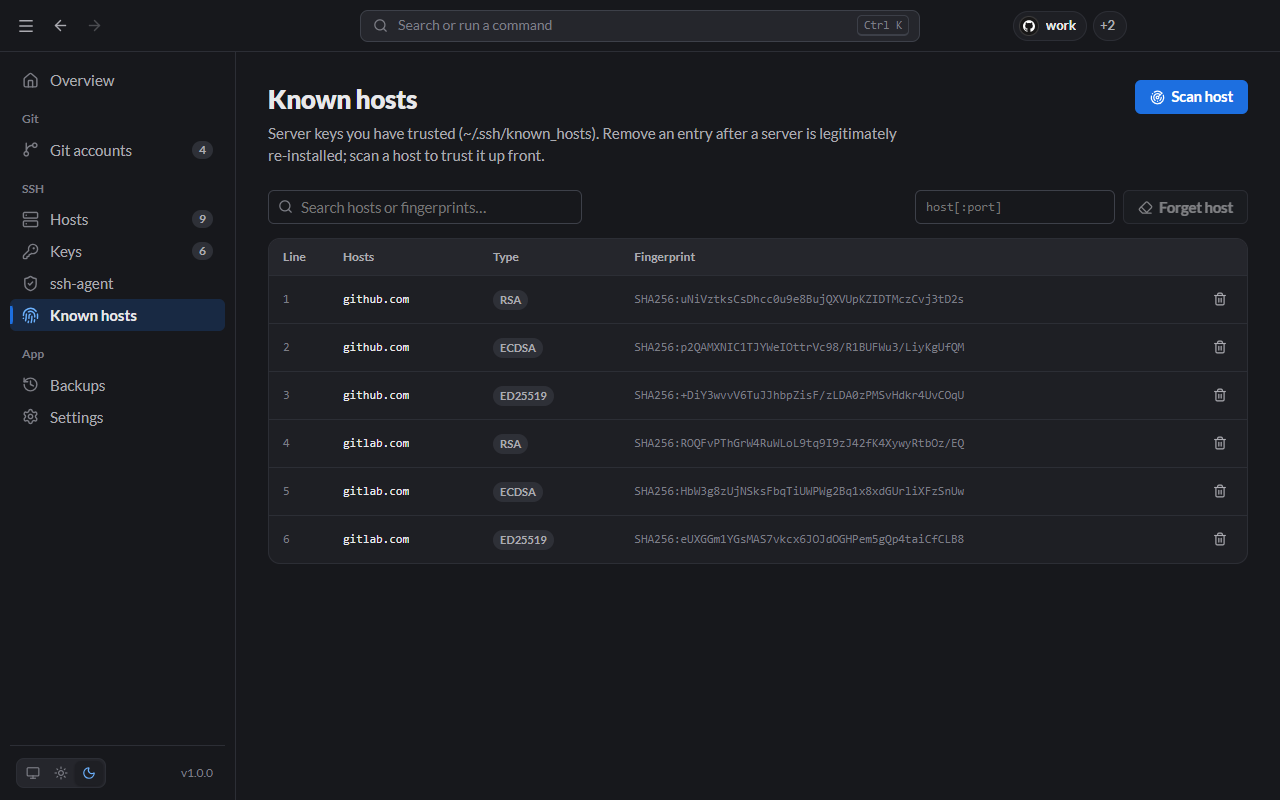Toggle the hamburger sidebar menu
This screenshot has height=800, width=1280.
pyautogui.click(x=26, y=26)
